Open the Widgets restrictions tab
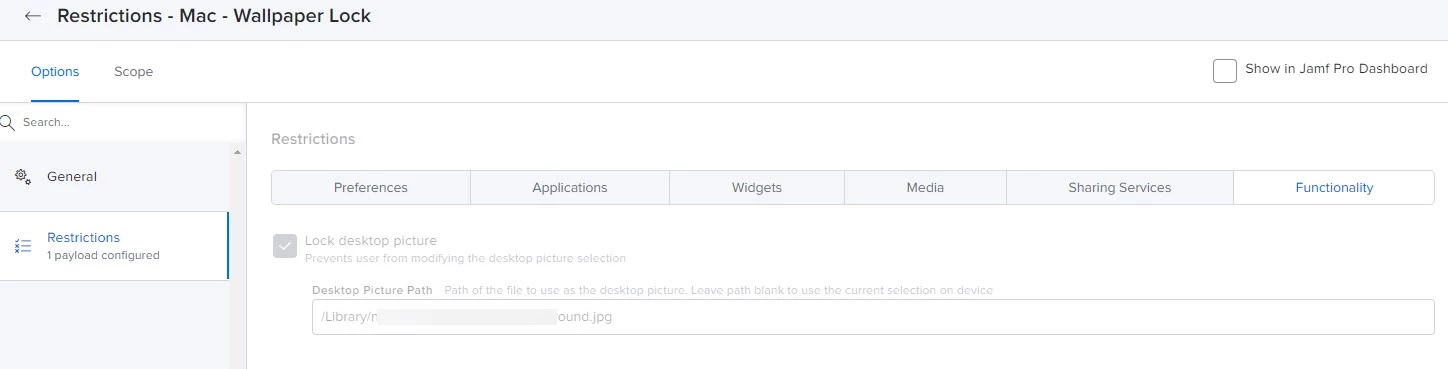The height and width of the screenshot is (369, 1448). (x=757, y=187)
